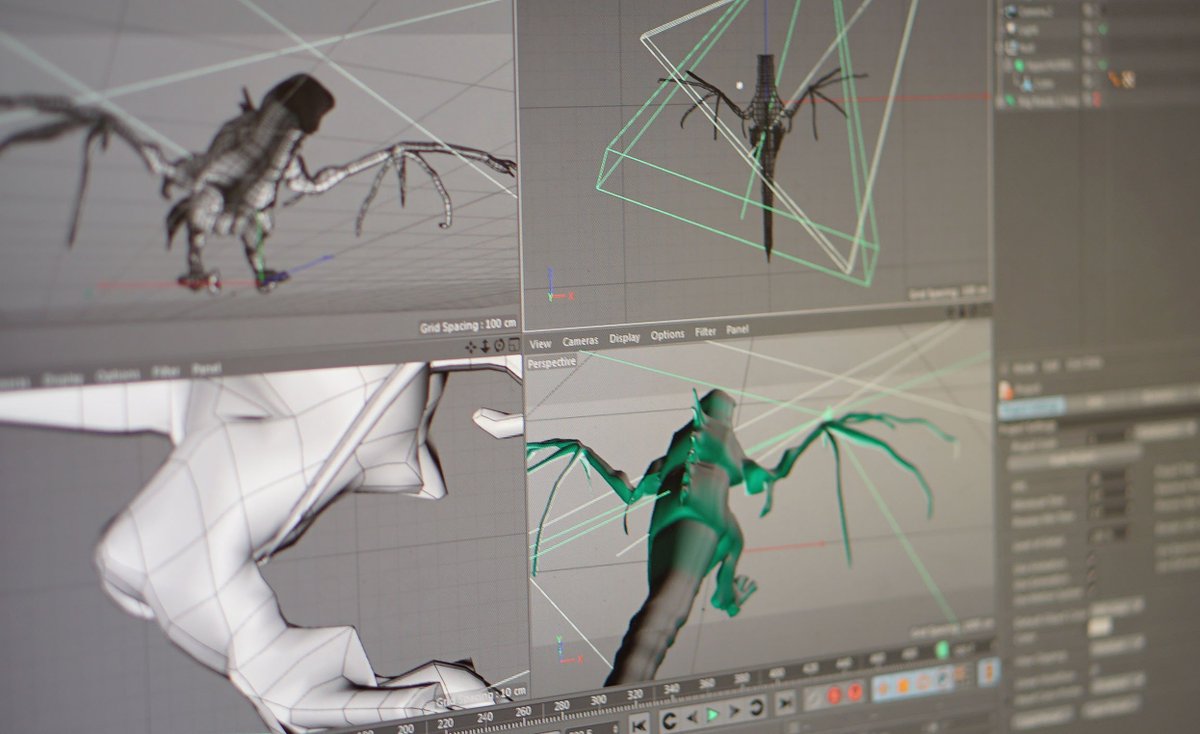Click the go-to-next-frame arrow control
The height and width of the screenshot is (734, 1200).
734,710
